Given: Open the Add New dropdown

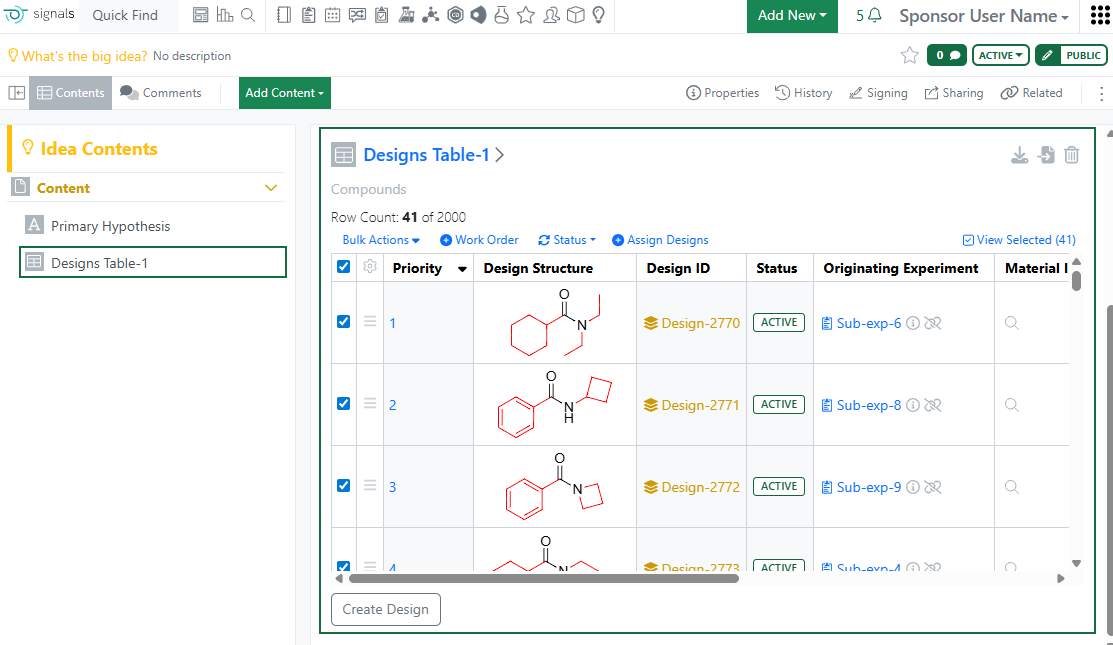Looking at the screenshot, I should (x=792, y=16).
